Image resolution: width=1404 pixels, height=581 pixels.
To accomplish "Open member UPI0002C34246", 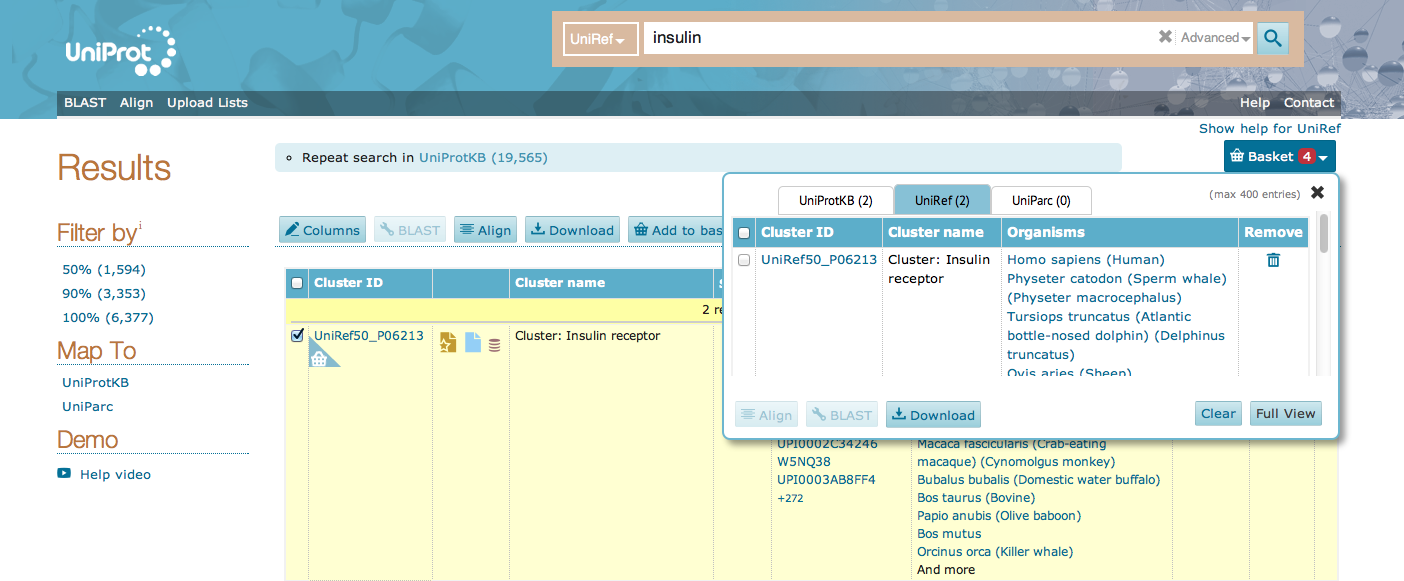I will click(827, 444).
